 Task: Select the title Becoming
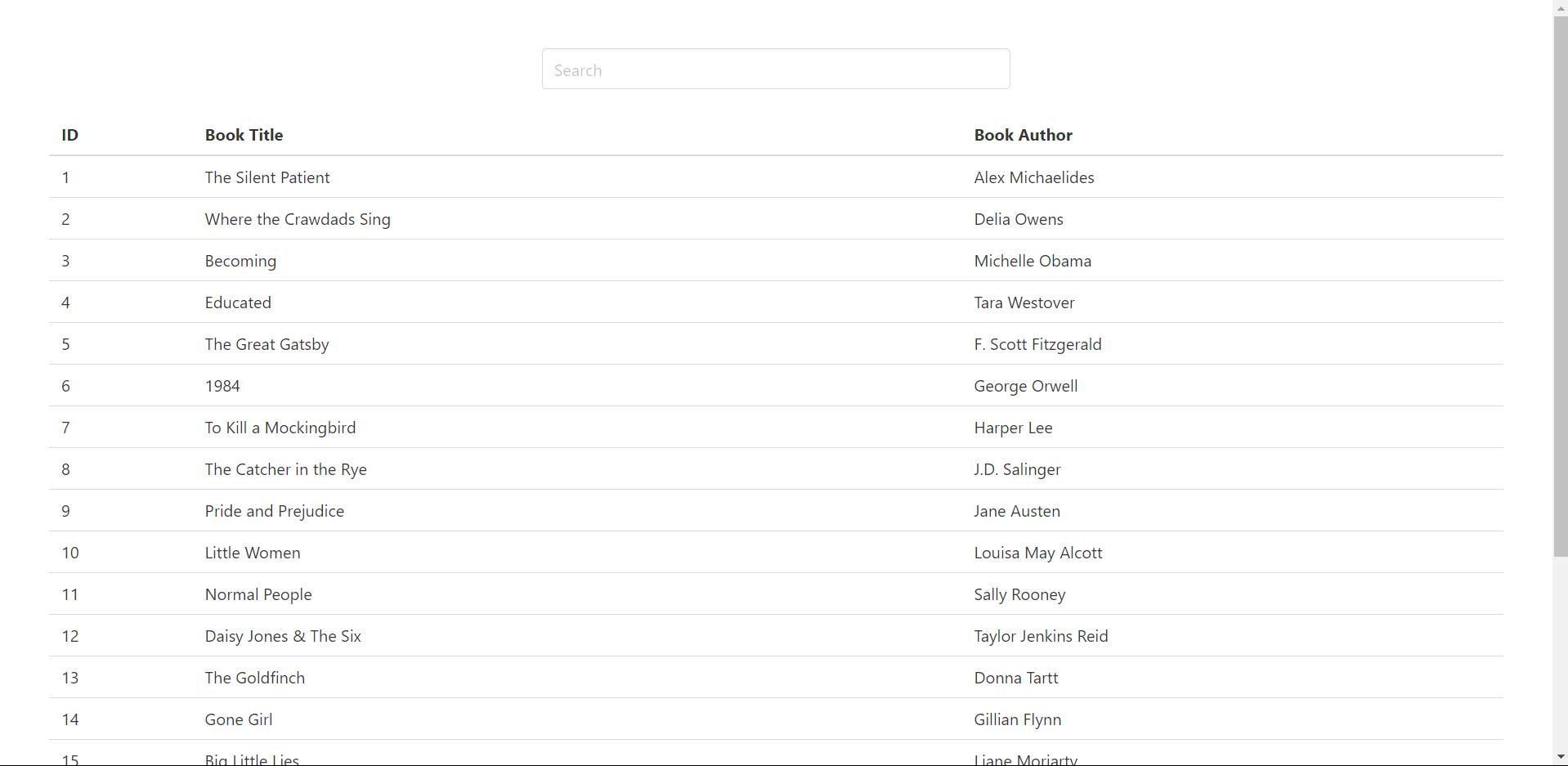pyautogui.click(x=240, y=262)
